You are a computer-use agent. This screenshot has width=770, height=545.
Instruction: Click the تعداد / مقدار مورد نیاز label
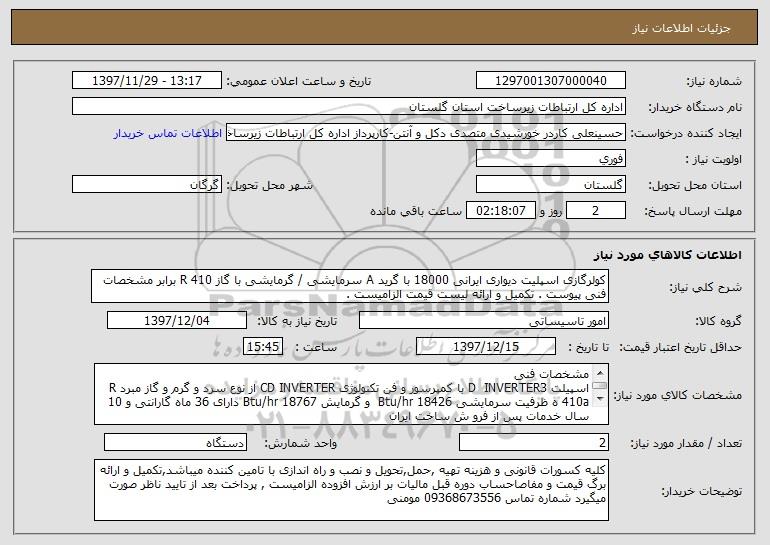tap(686, 443)
